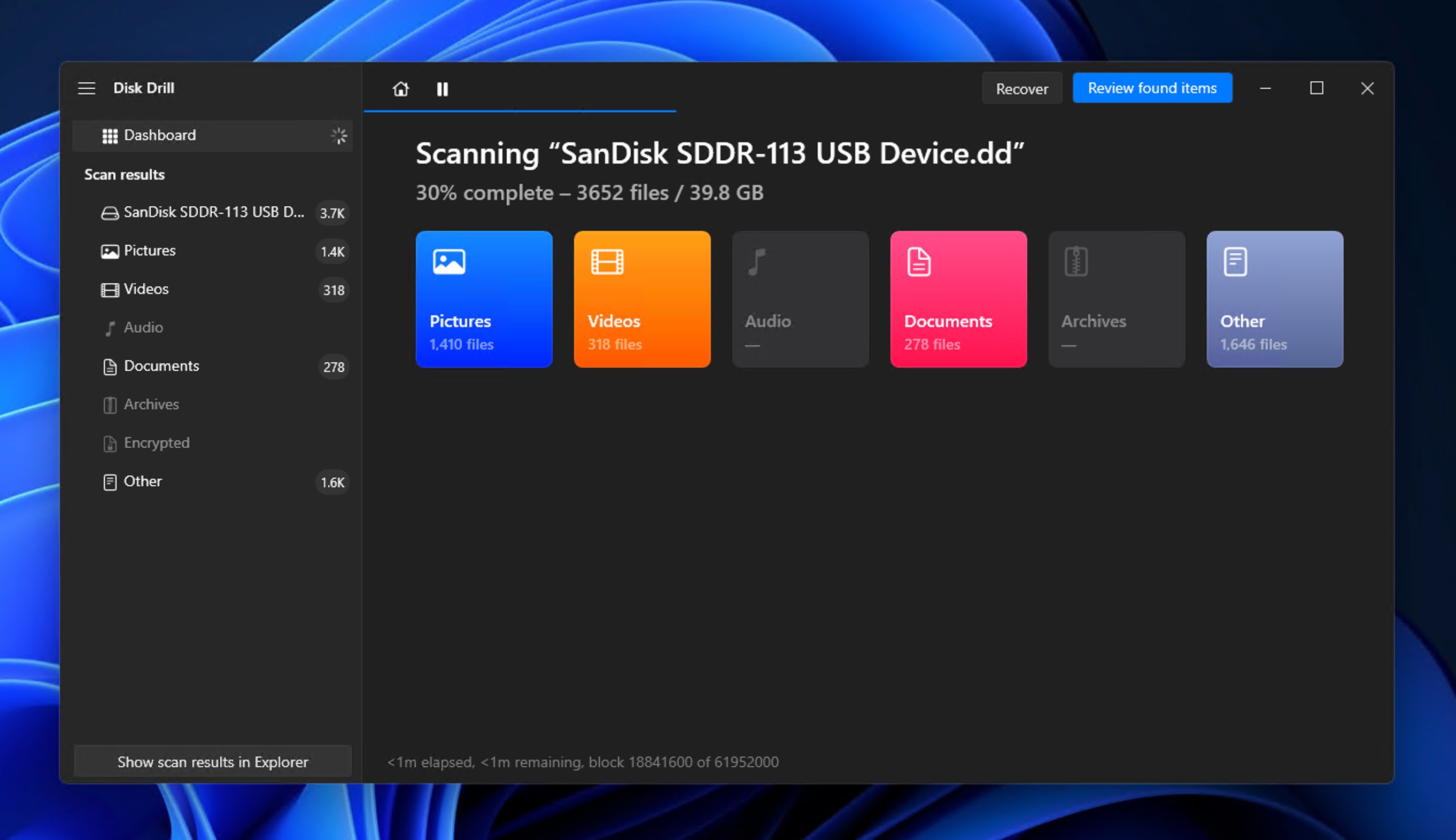Open Documents in the scan results sidebar
1456x840 pixels.
212,367
